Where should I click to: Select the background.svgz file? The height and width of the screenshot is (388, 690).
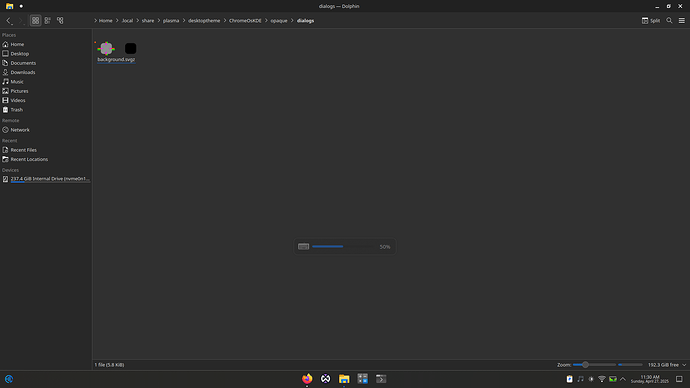tap(116, 52)
